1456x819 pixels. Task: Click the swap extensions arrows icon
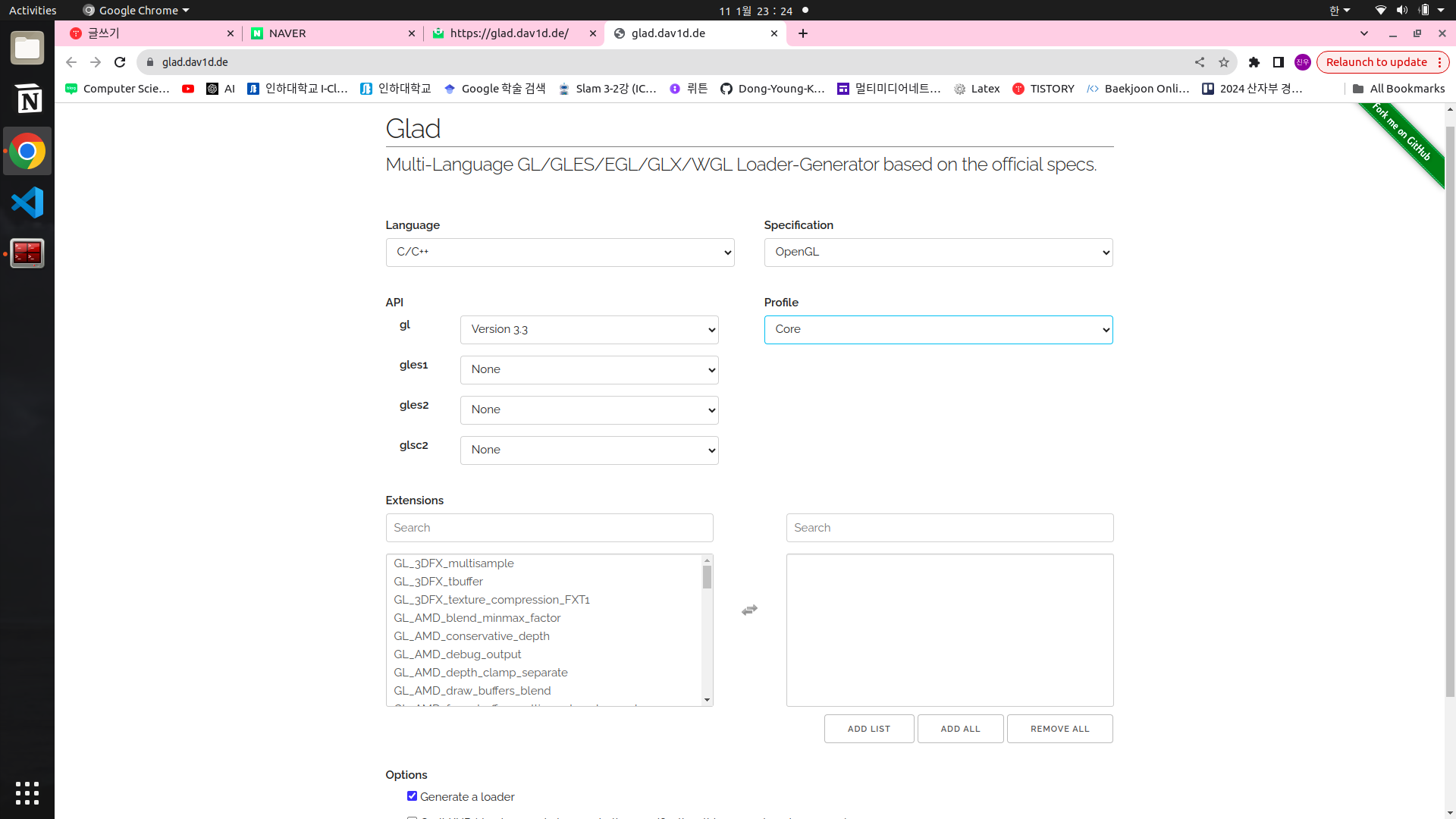point(749,610)
